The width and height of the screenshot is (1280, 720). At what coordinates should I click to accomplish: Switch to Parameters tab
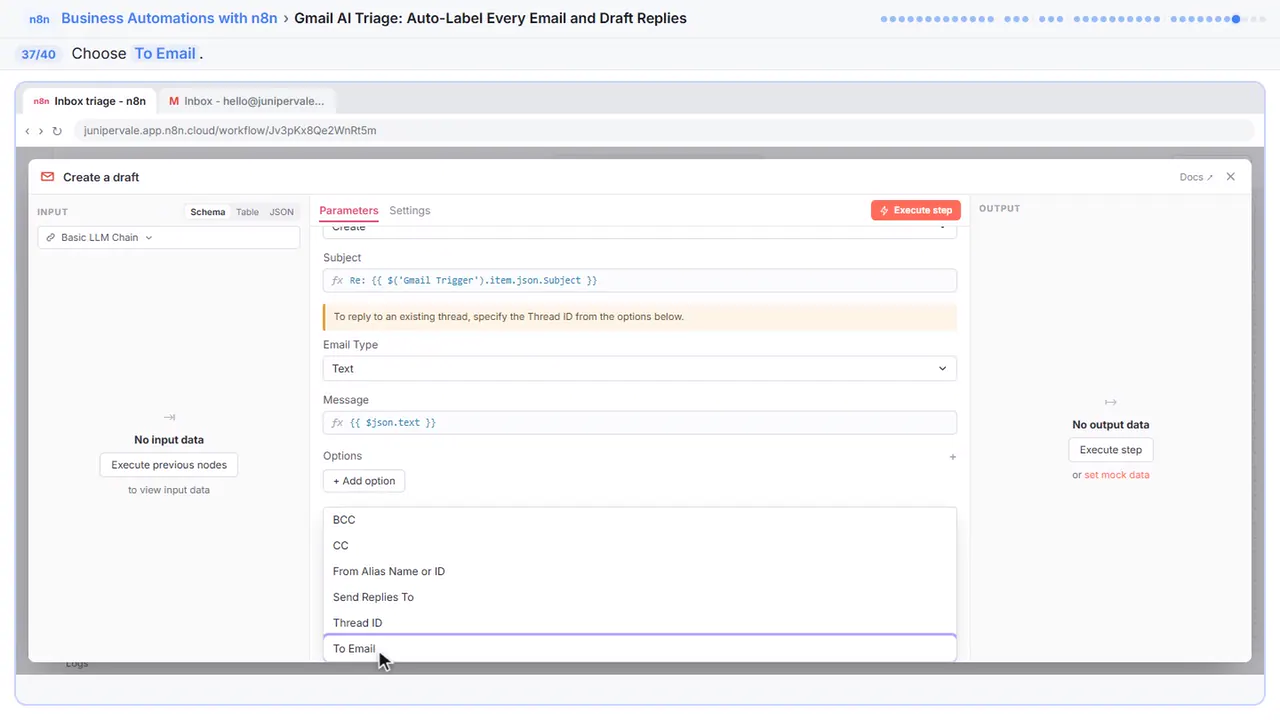point(349,211)
